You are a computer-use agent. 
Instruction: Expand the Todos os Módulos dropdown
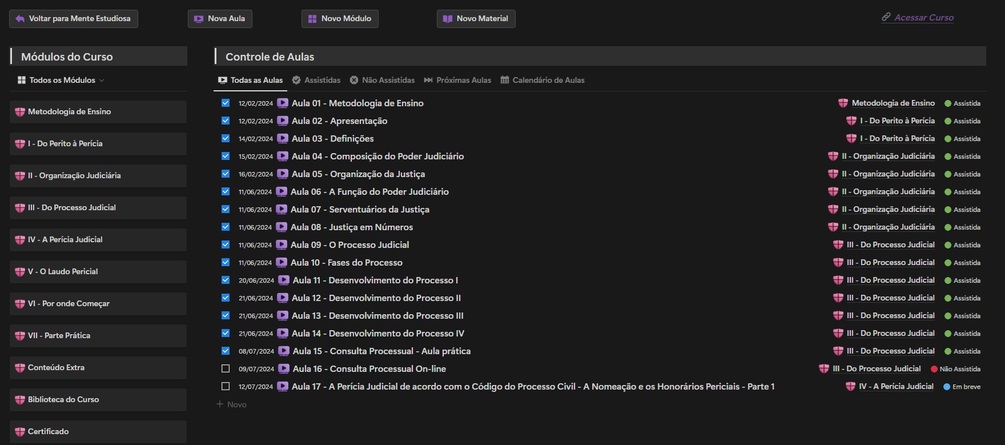[x=61, y=80]
